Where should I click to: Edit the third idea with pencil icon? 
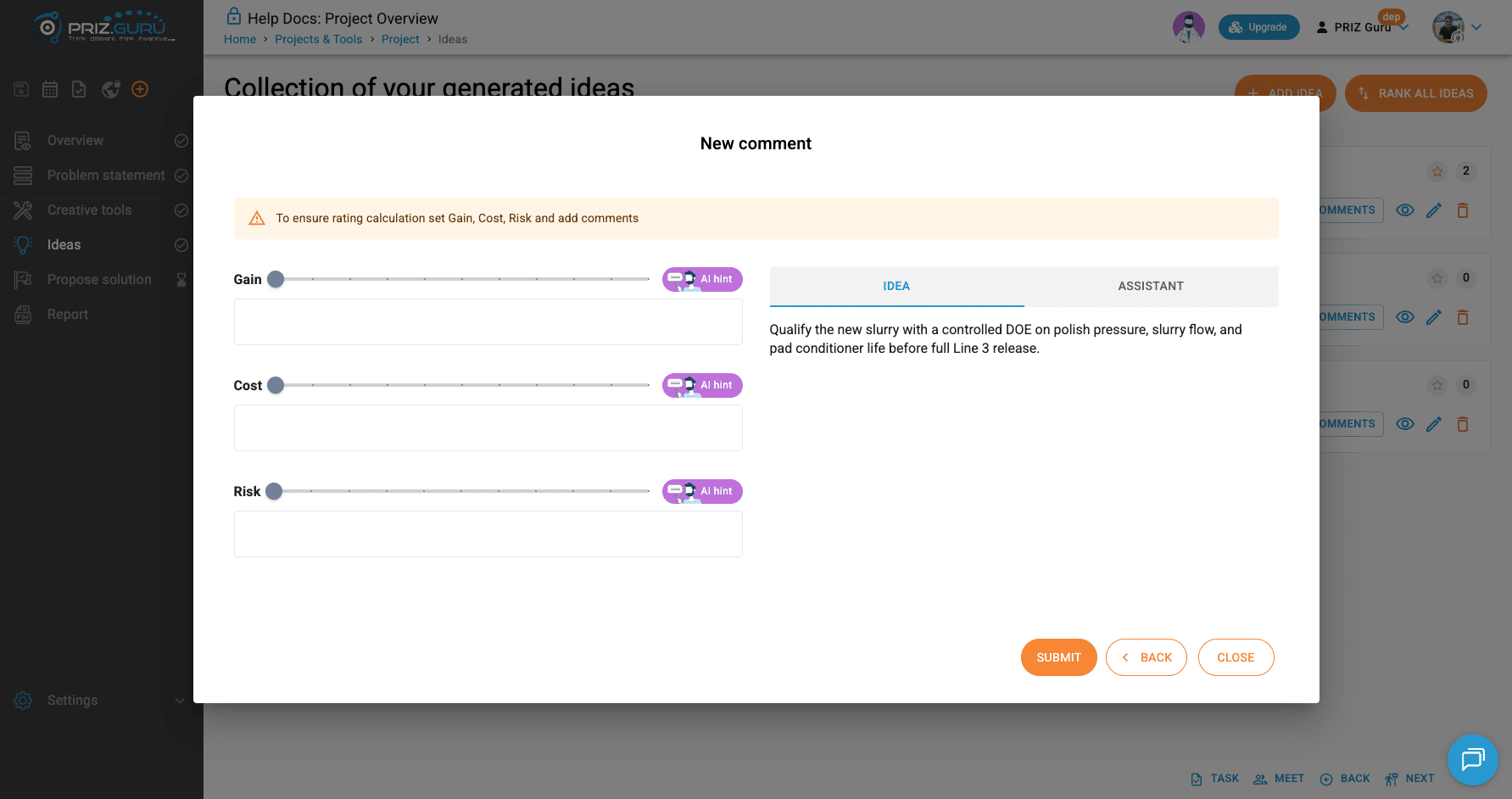[1434, 424]
